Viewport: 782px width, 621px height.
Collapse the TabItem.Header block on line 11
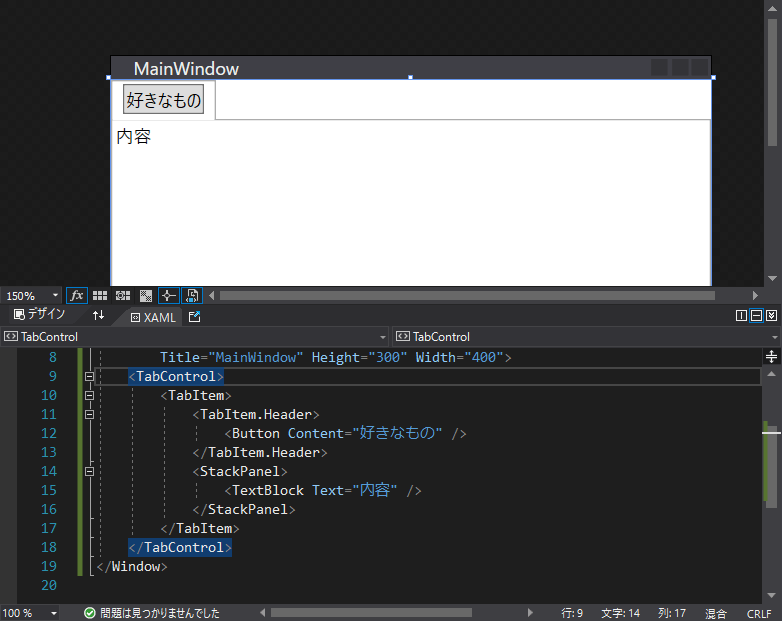(89, 414)
